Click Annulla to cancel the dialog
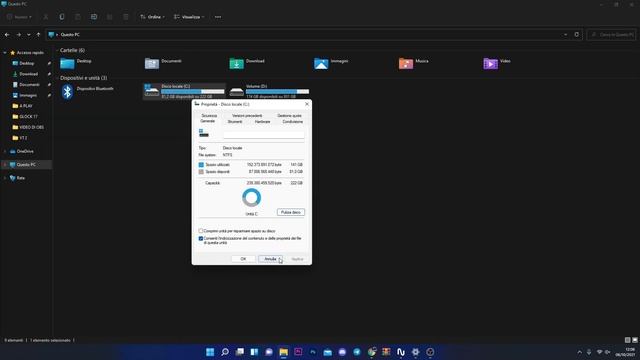Screen dimensions: 640x360 pos(270,259)
